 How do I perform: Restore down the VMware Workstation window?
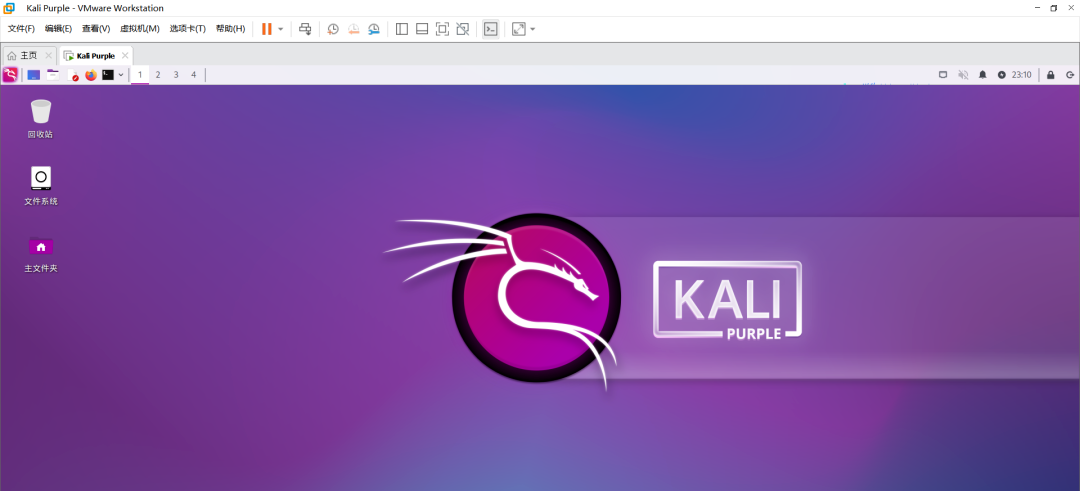(1054, 8)
